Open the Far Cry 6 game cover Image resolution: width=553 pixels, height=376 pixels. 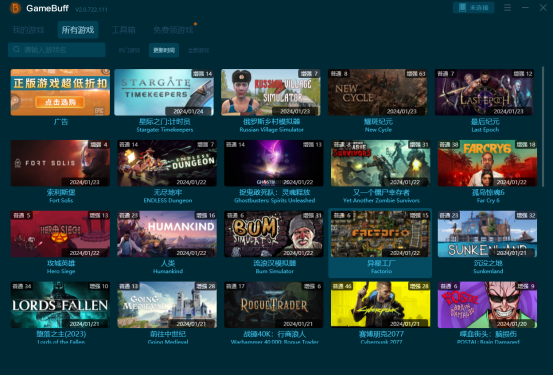point(487,163)
